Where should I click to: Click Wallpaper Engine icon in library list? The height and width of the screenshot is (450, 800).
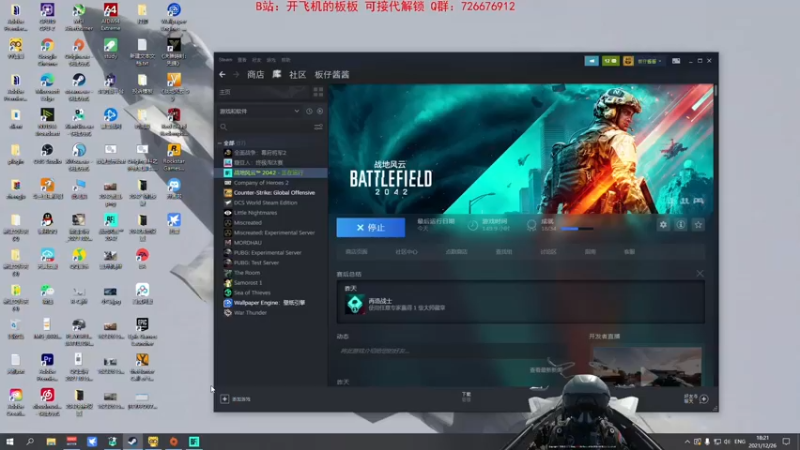pos(228,303)
